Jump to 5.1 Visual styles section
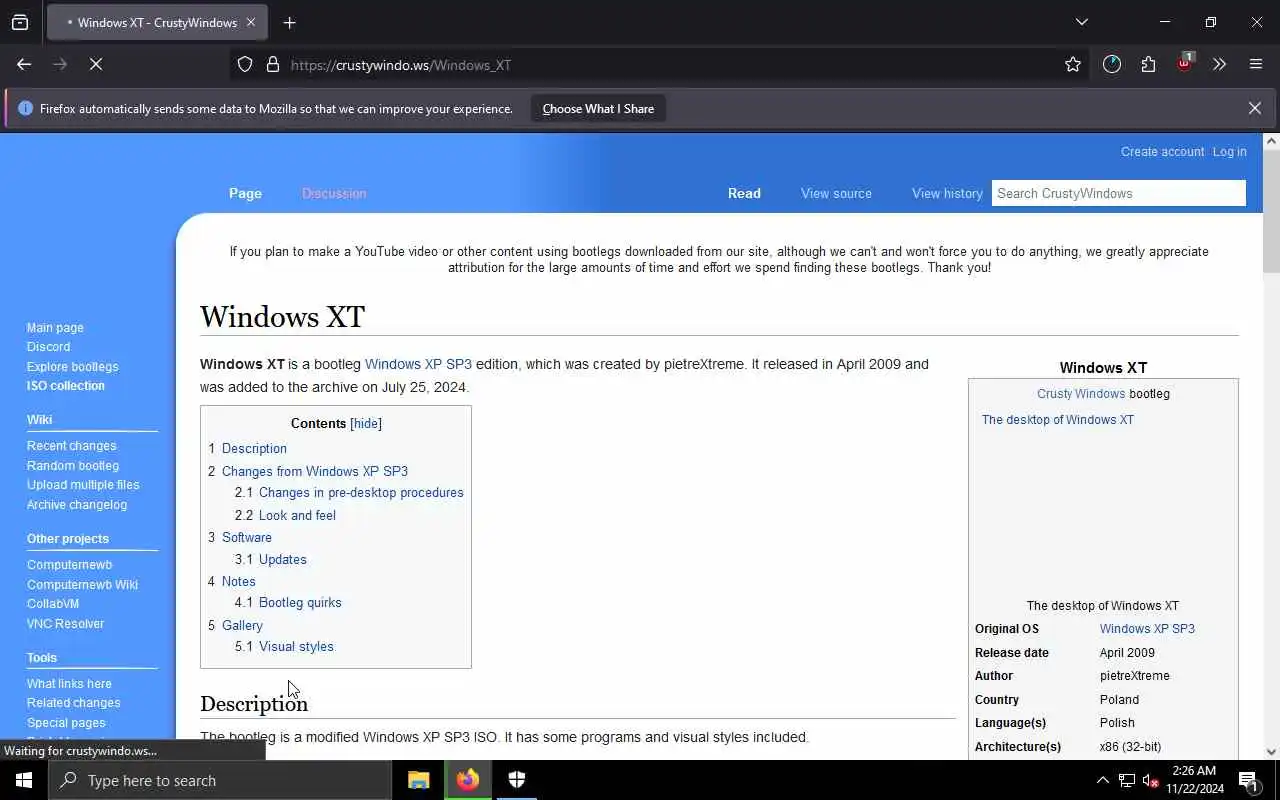Image resolution: width=1280 pixels, height=800 pixels. (x=284, y=647)
